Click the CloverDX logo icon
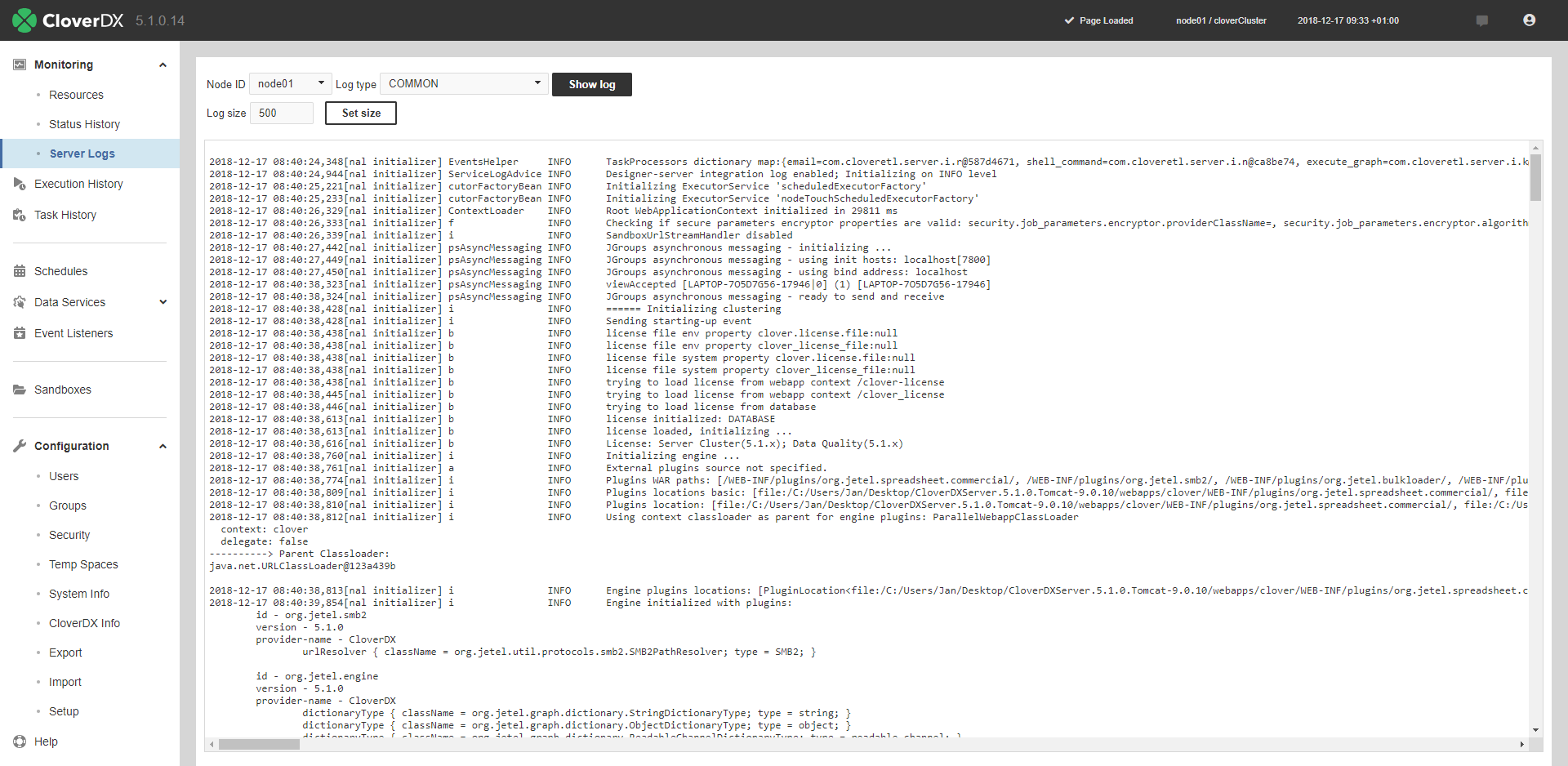This screenshot has height=766, width=1568. pos(24,20)
